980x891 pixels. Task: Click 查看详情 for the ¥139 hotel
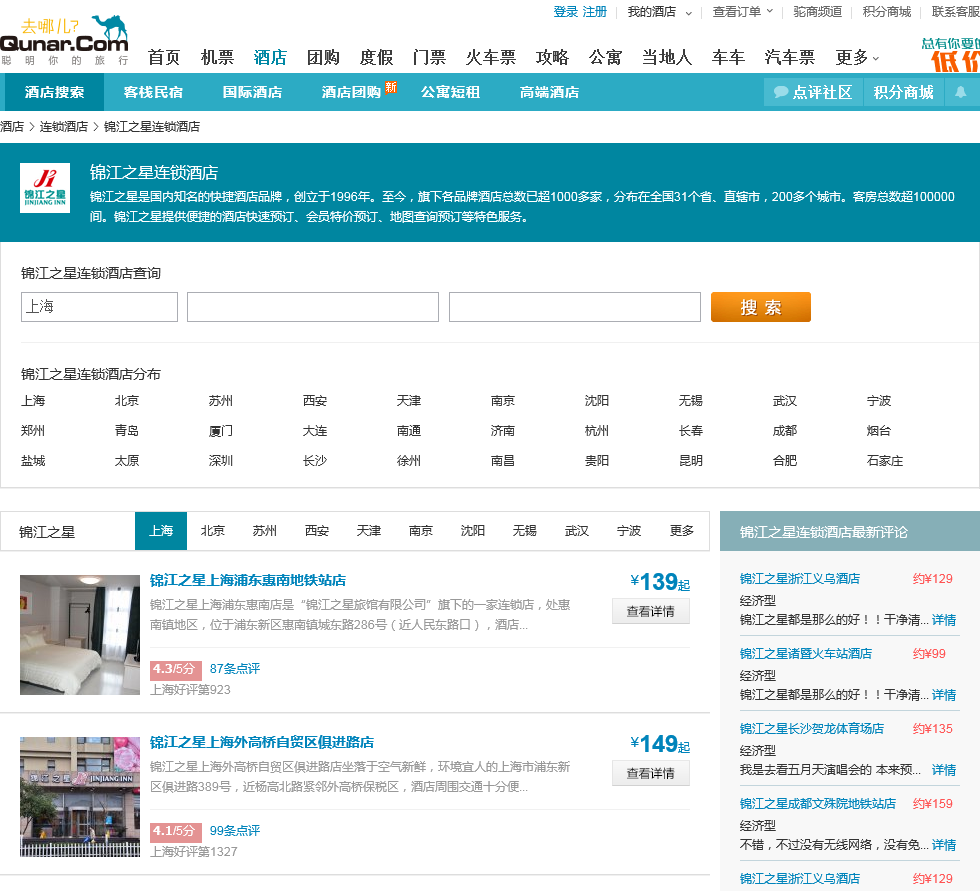click(x=651, y=611)
